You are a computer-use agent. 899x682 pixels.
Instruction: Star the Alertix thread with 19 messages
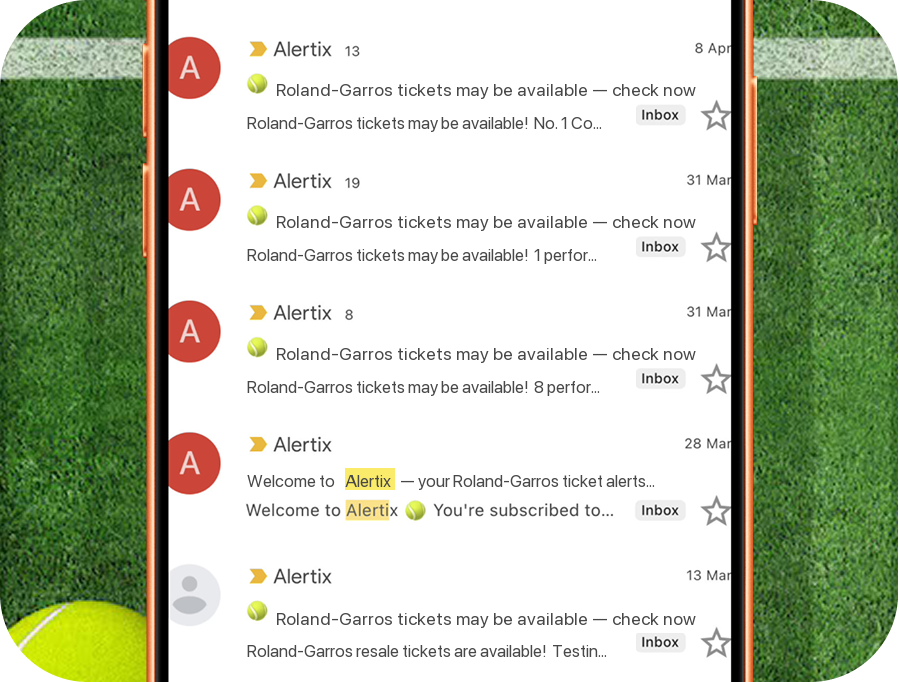[715, 248]
